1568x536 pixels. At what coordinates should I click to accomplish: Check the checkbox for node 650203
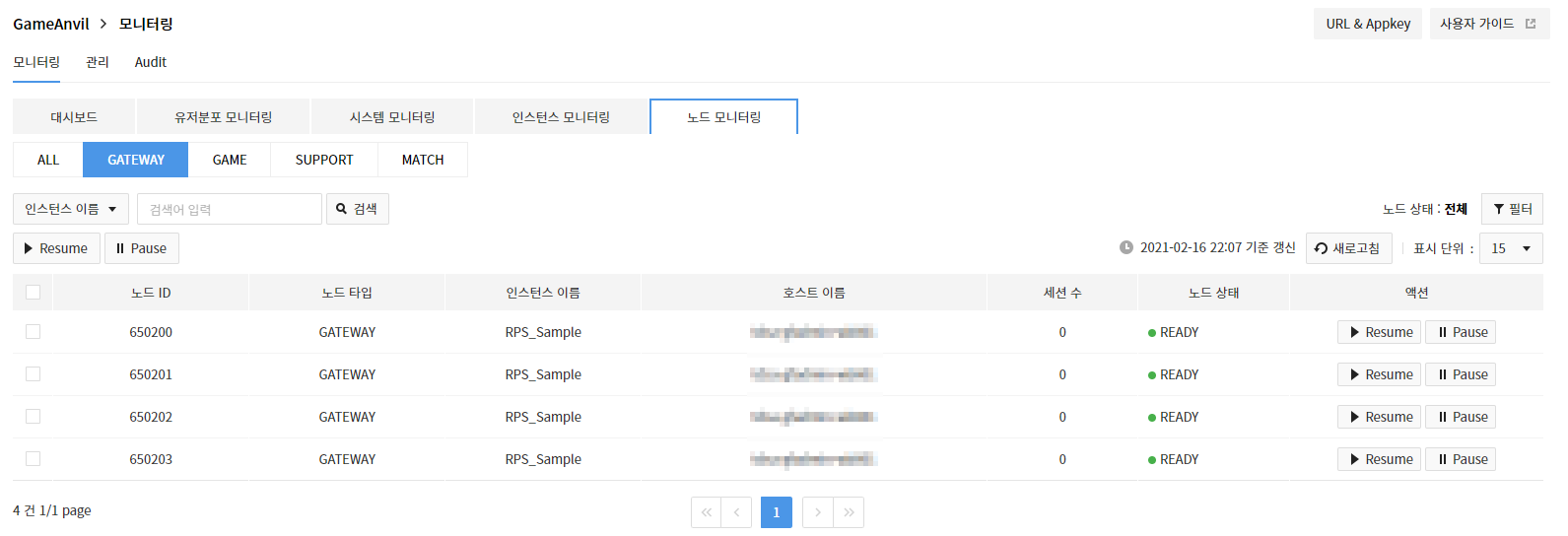33,458
